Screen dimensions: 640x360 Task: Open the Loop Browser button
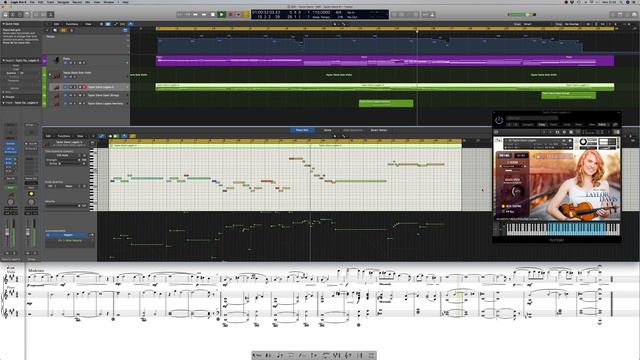pos(627,14)
